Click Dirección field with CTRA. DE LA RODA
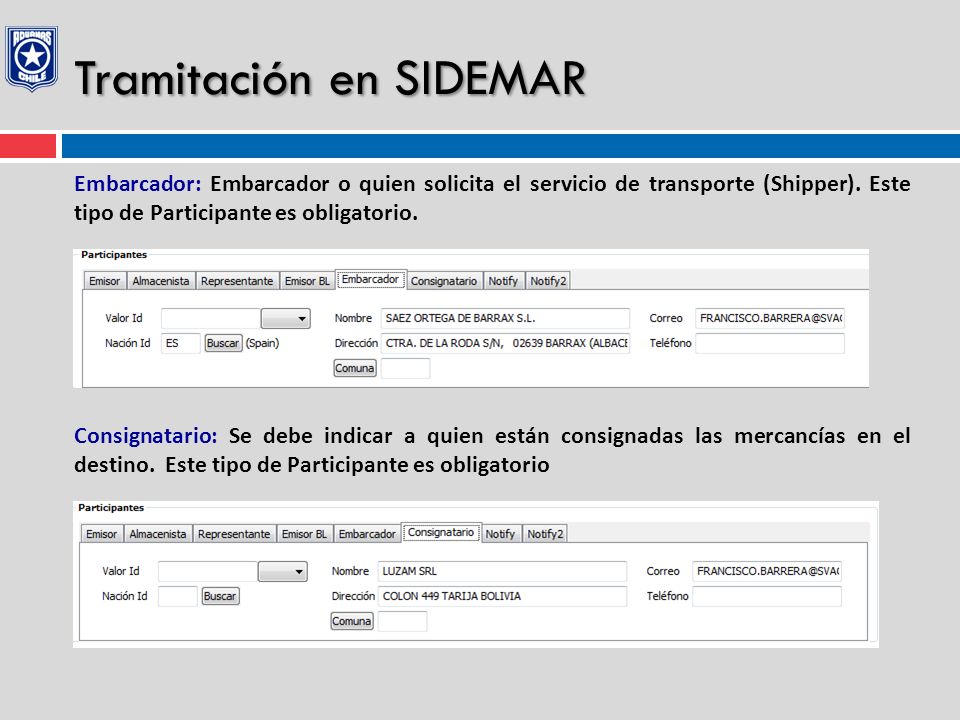 (x=505, y=343)
